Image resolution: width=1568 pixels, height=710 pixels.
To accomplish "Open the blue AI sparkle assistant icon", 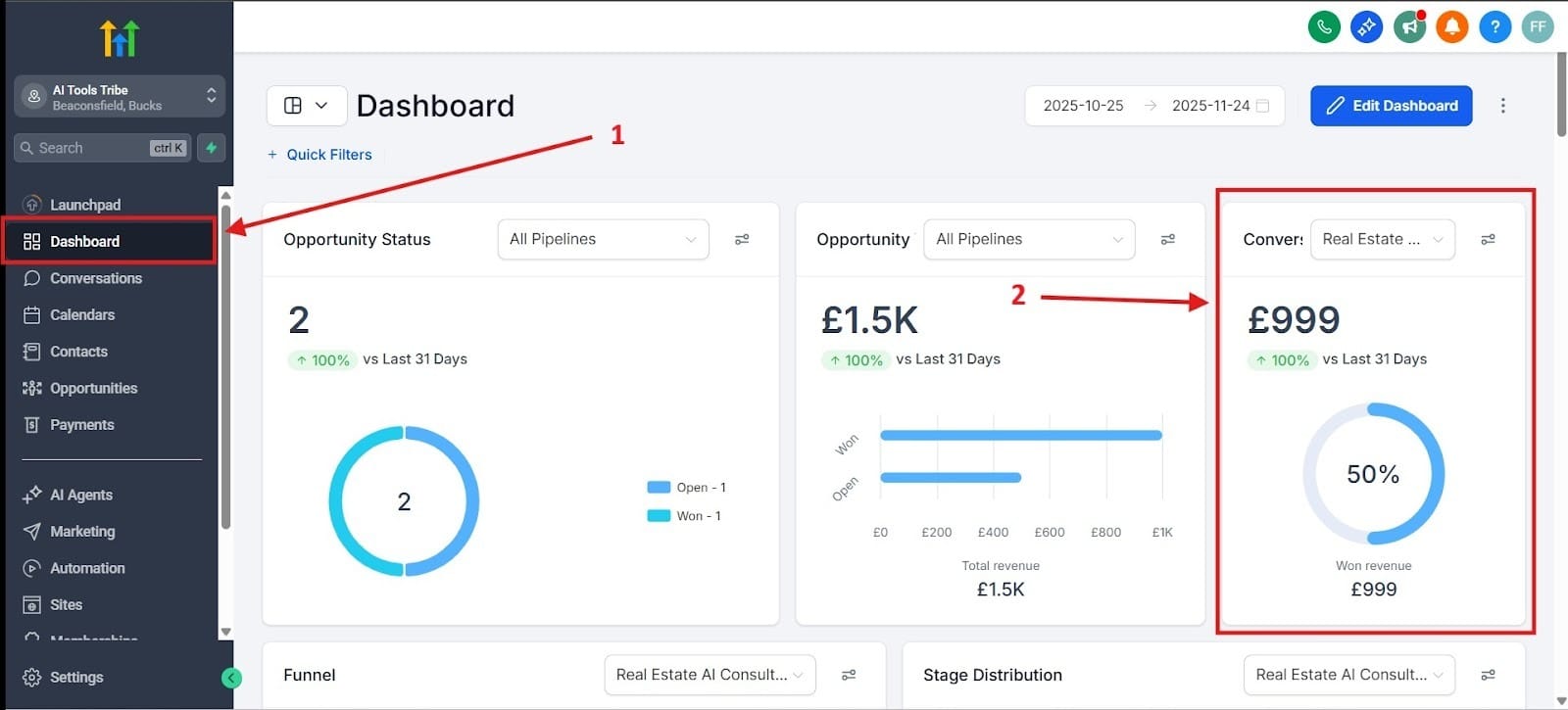I will point(1366,26).
